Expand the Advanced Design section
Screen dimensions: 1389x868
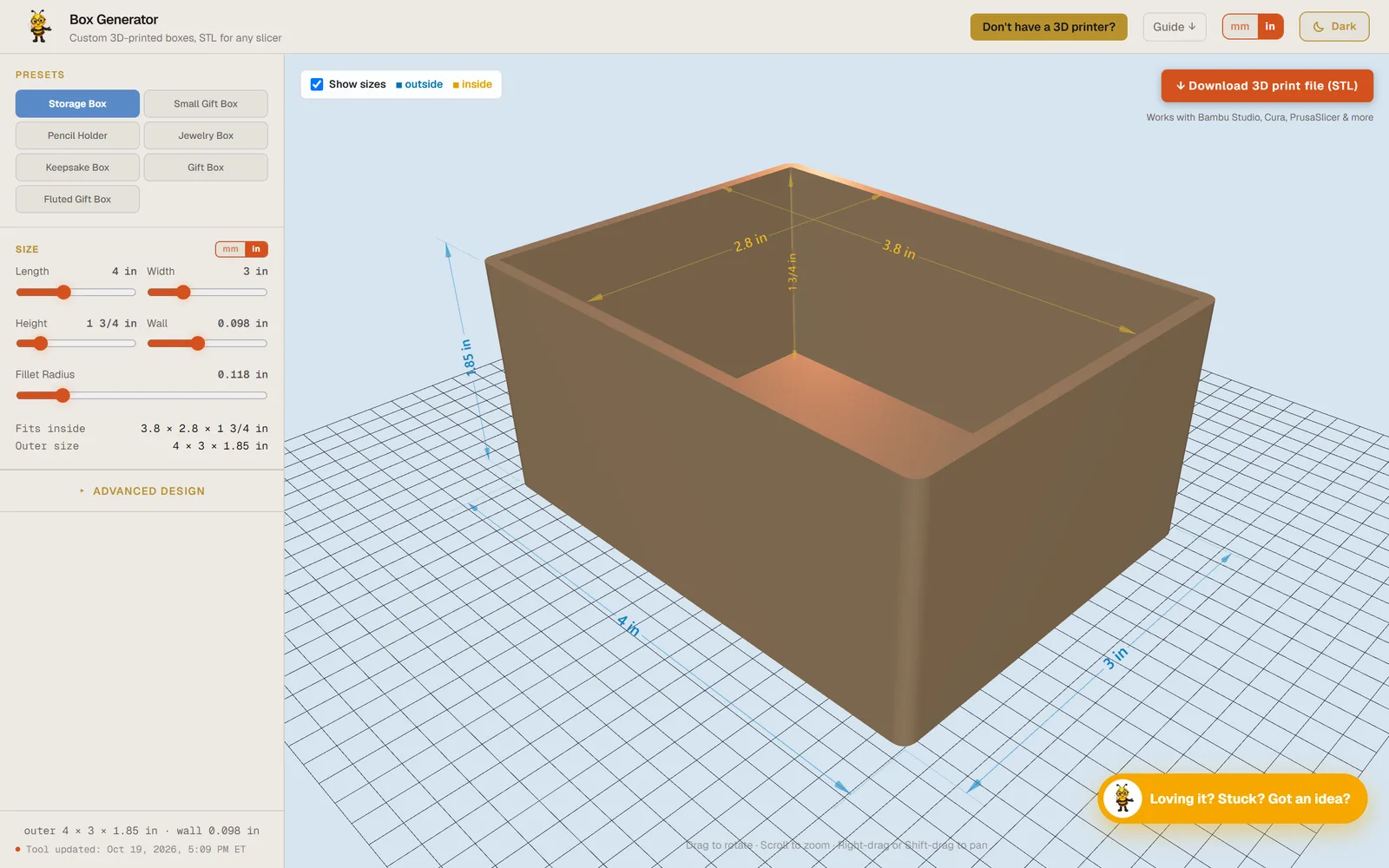(142, 491)
